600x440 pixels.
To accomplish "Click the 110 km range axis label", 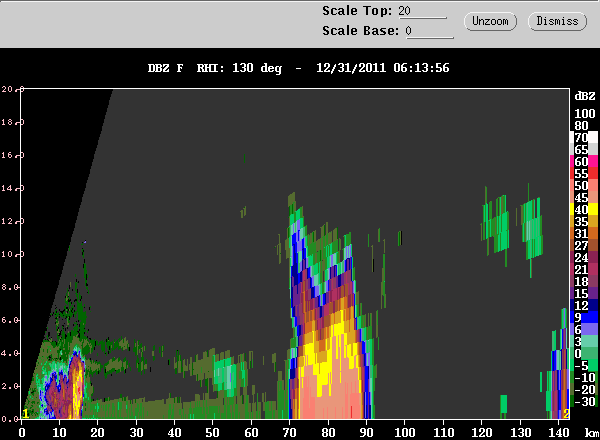I will click(443, 432).
